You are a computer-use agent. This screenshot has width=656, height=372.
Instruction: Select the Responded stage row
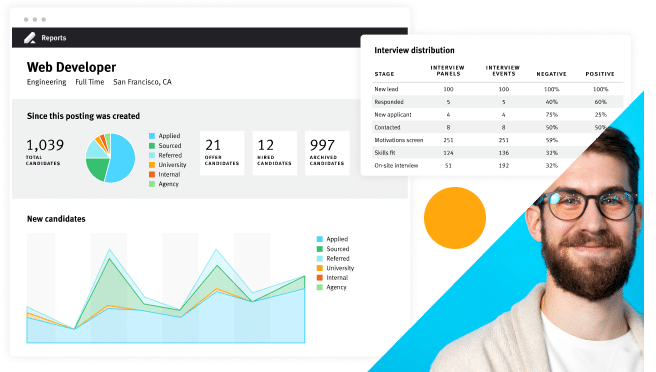tap(497, 102)
